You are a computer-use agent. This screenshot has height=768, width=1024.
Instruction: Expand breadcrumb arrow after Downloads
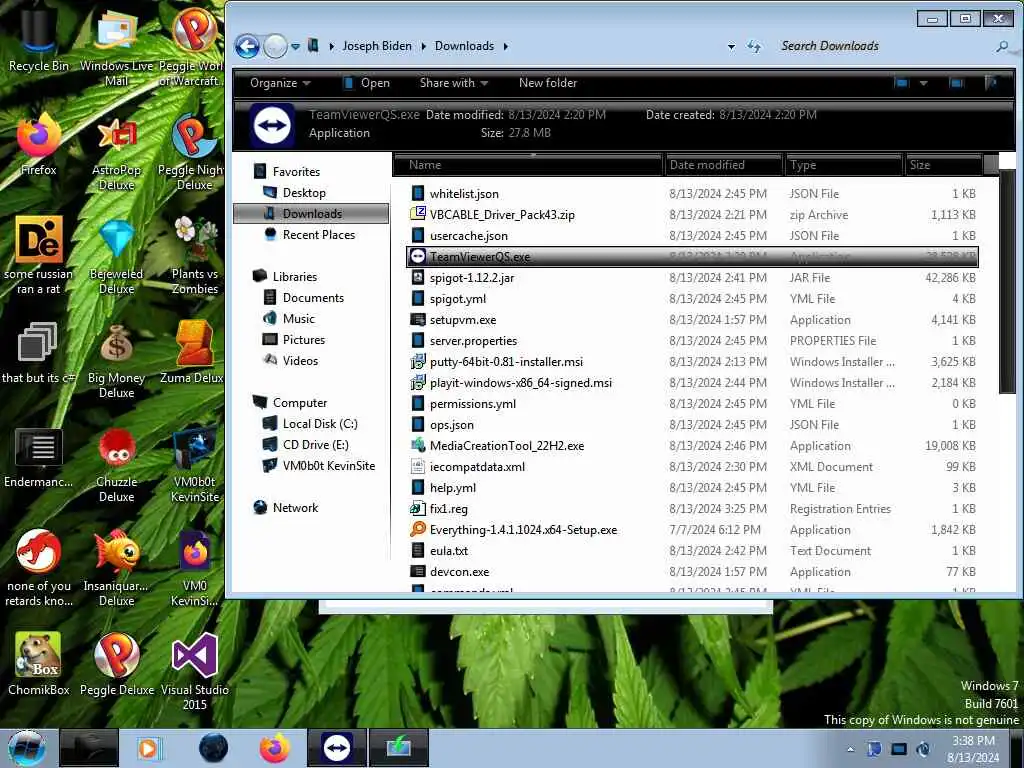click(505, 46)
